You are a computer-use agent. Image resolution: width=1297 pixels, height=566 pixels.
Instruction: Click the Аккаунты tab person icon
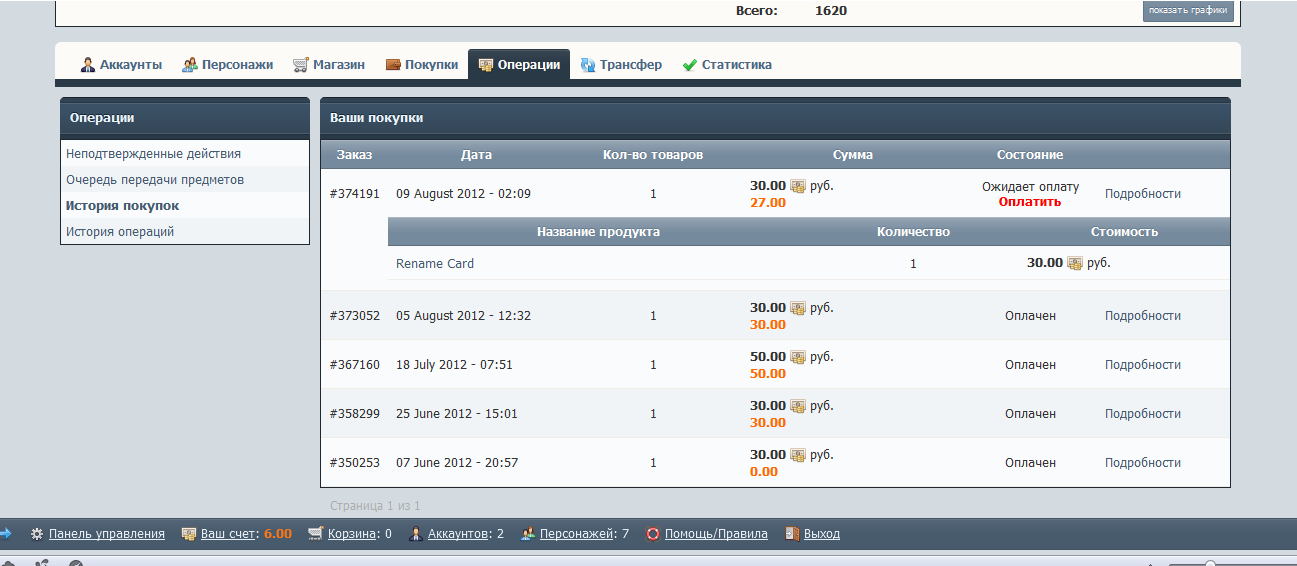[x=88, y=65]
